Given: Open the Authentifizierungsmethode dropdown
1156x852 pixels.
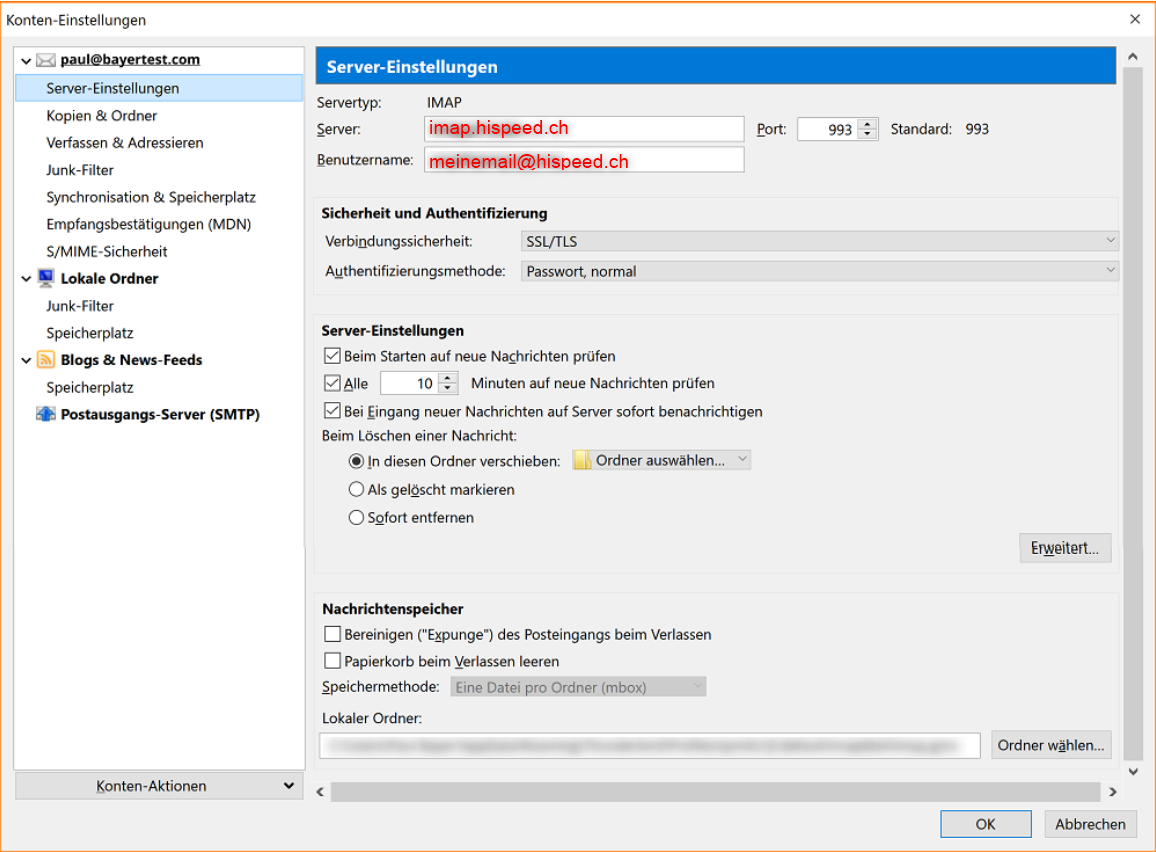Looking at the screenshot, I should coord(819,271).
